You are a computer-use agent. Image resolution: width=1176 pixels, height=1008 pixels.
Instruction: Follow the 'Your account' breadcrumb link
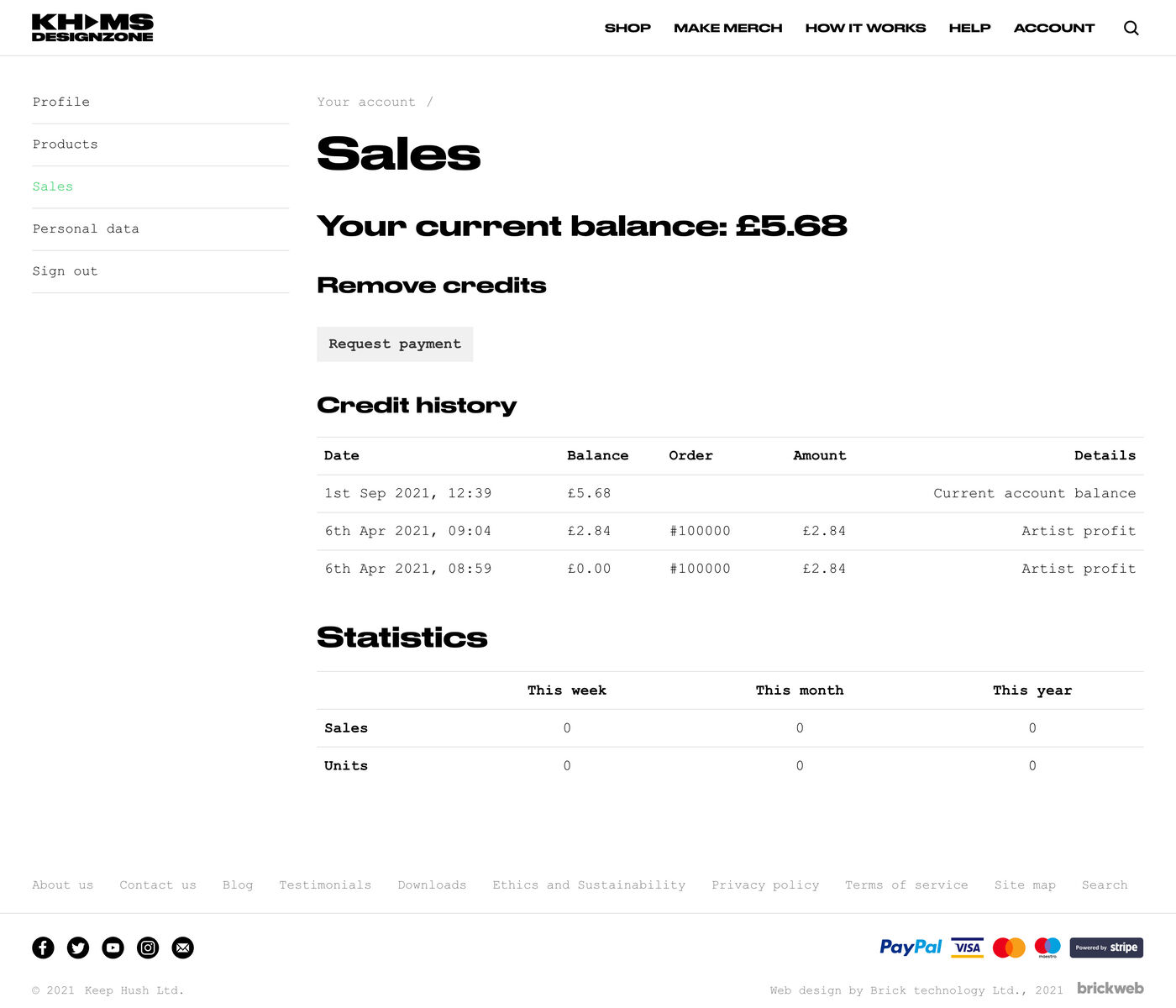tap(366, 102)
